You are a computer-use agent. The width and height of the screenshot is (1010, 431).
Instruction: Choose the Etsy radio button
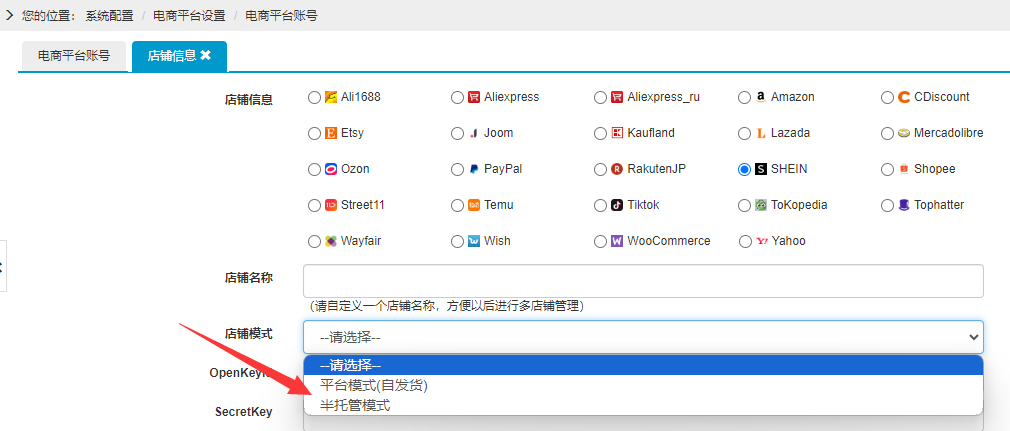tap(314, 134)
